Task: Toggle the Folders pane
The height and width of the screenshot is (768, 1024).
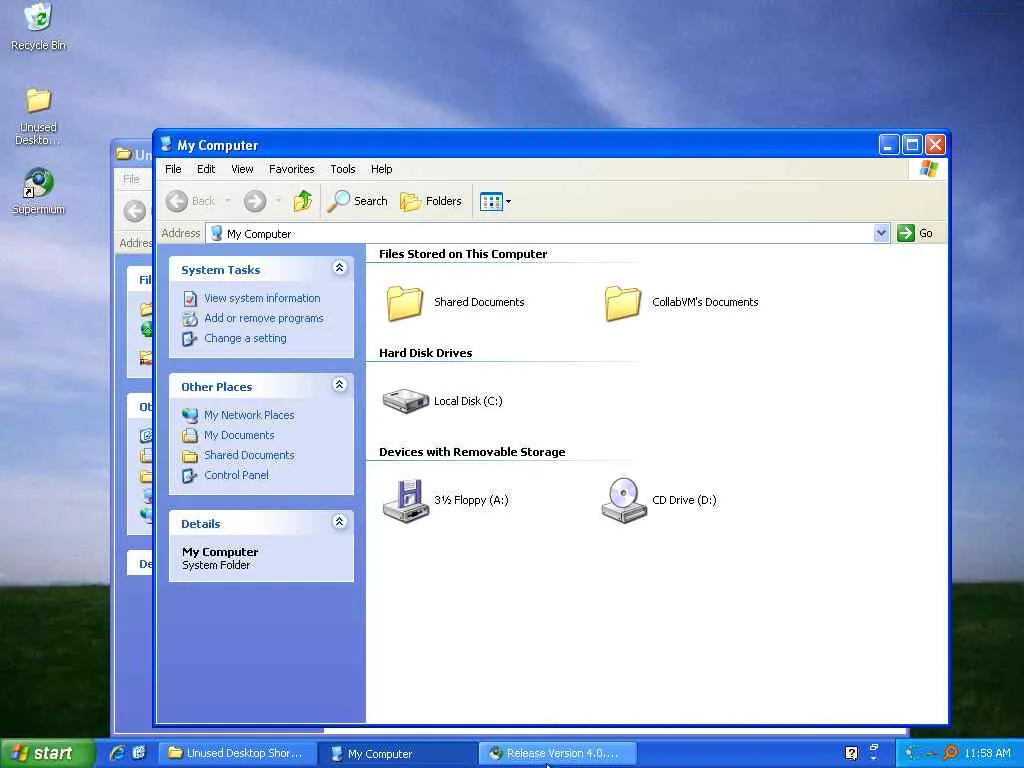Action: (x=431, y=201)
